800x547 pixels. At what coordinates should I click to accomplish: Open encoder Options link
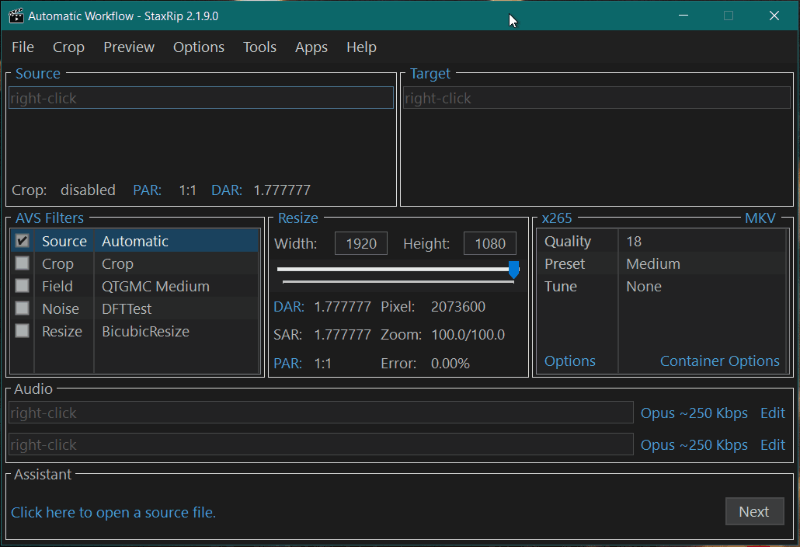pos(569,361)
